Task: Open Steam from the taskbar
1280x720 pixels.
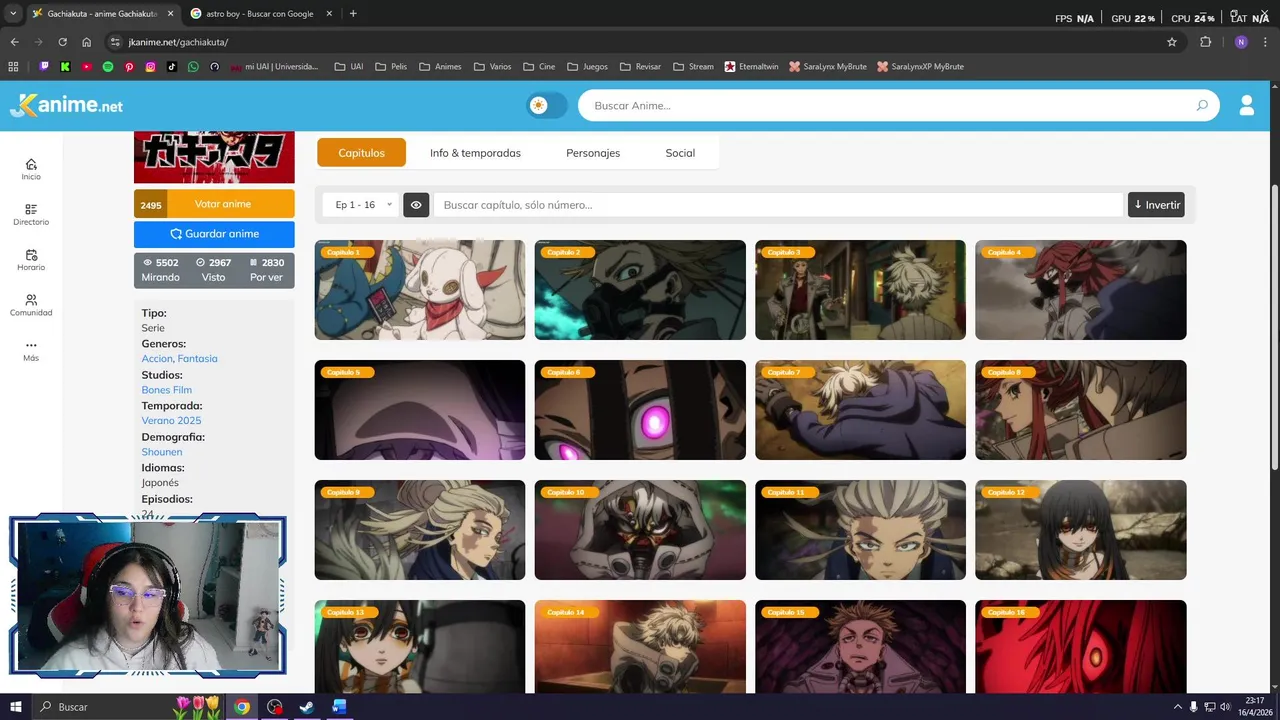Action: [305, 707]
